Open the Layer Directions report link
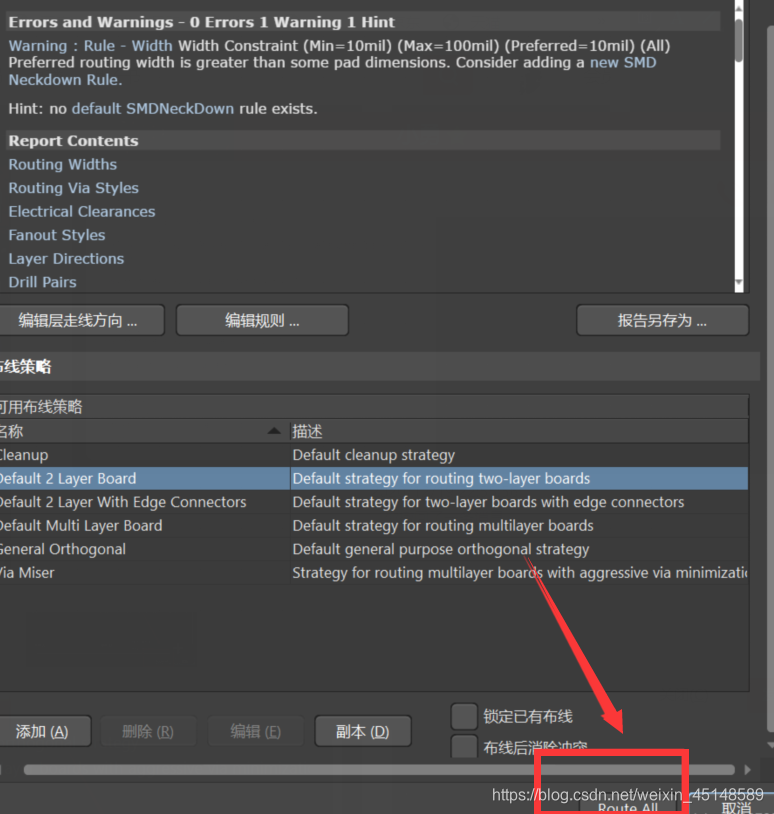774x814 pixels. coord(66,258)
